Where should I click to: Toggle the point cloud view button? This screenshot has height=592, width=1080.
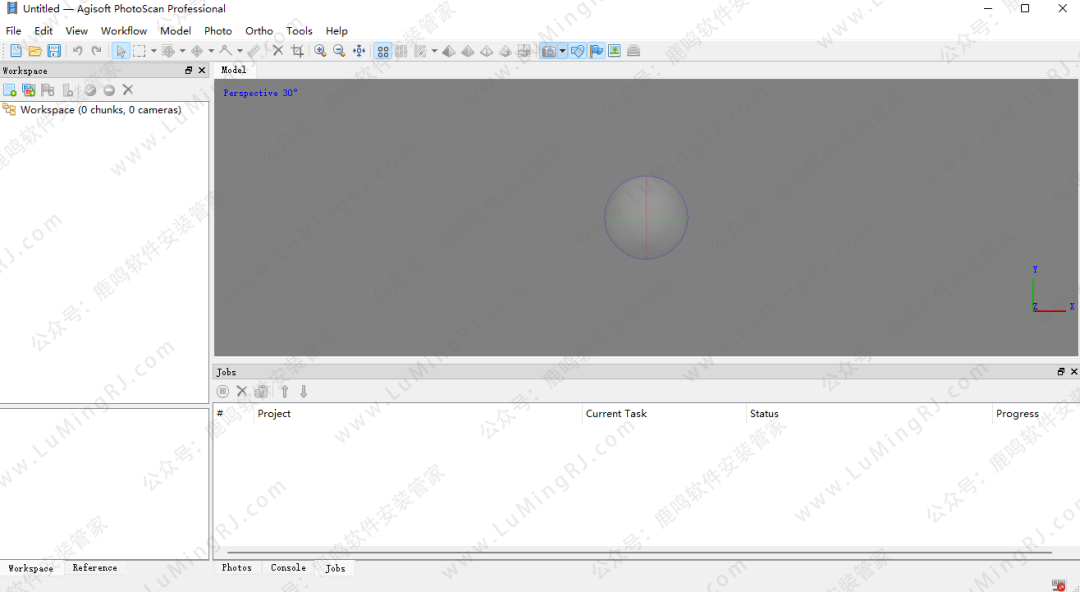[383, 51]
